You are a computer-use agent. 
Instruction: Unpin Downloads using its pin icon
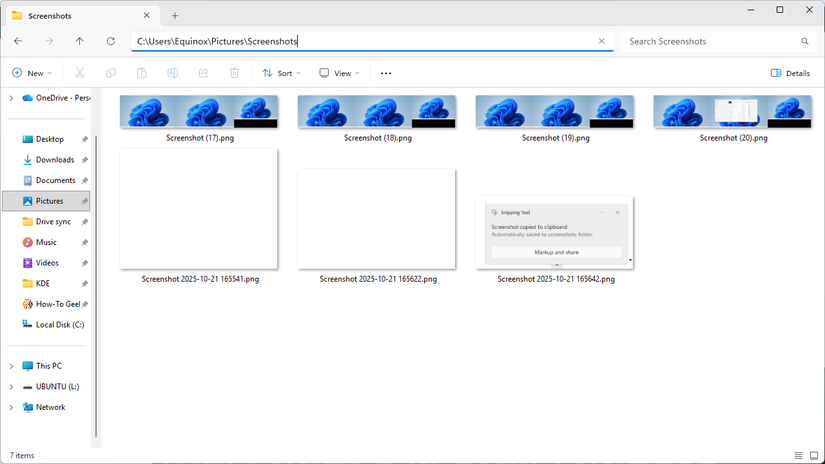[84, 160]
